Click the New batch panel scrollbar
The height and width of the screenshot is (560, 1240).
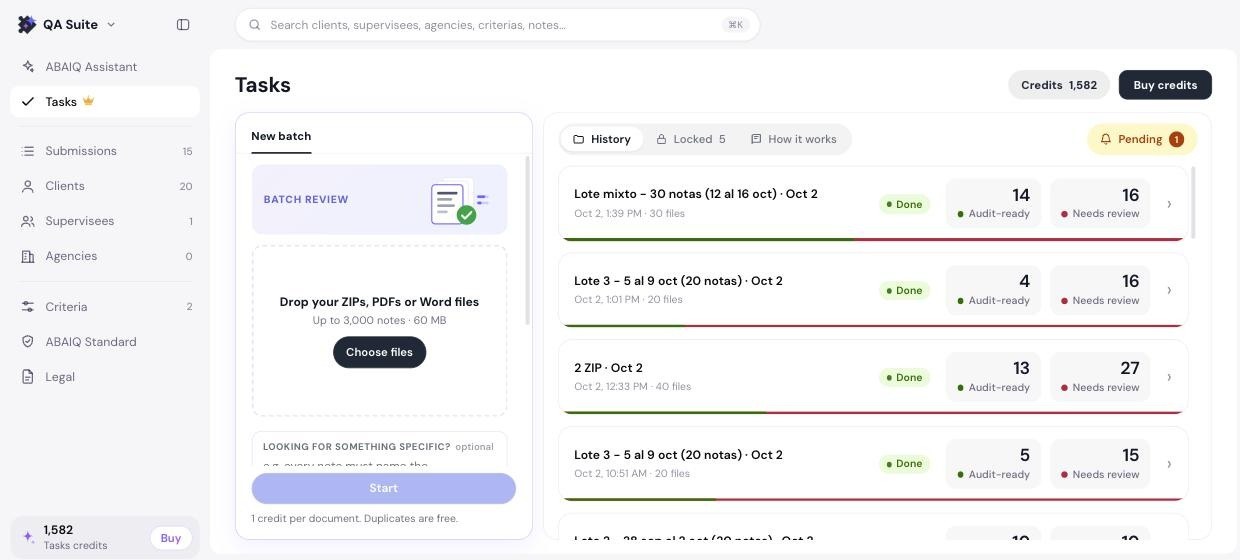[528, 240]
